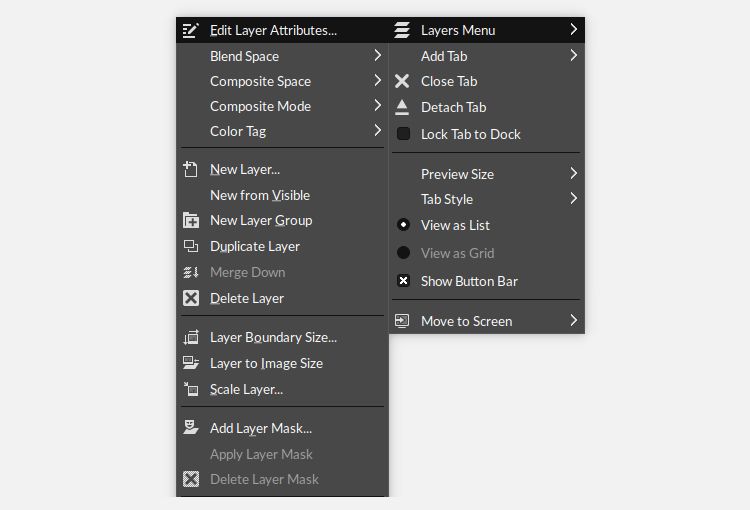Expand the Preview Size submenu arrow

[x=574, y=173]
